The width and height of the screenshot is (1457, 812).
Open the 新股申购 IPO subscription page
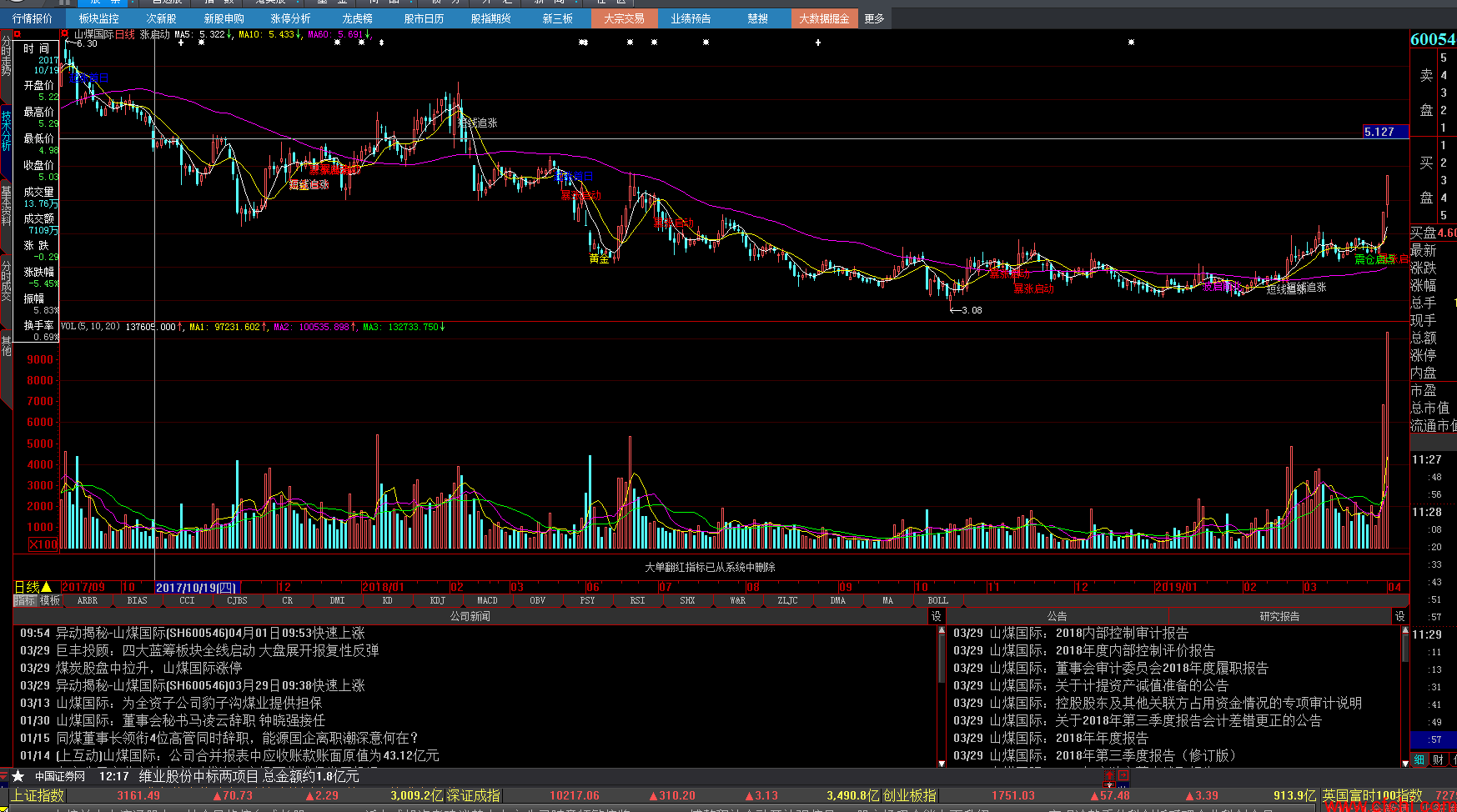[x=224, y=18]
